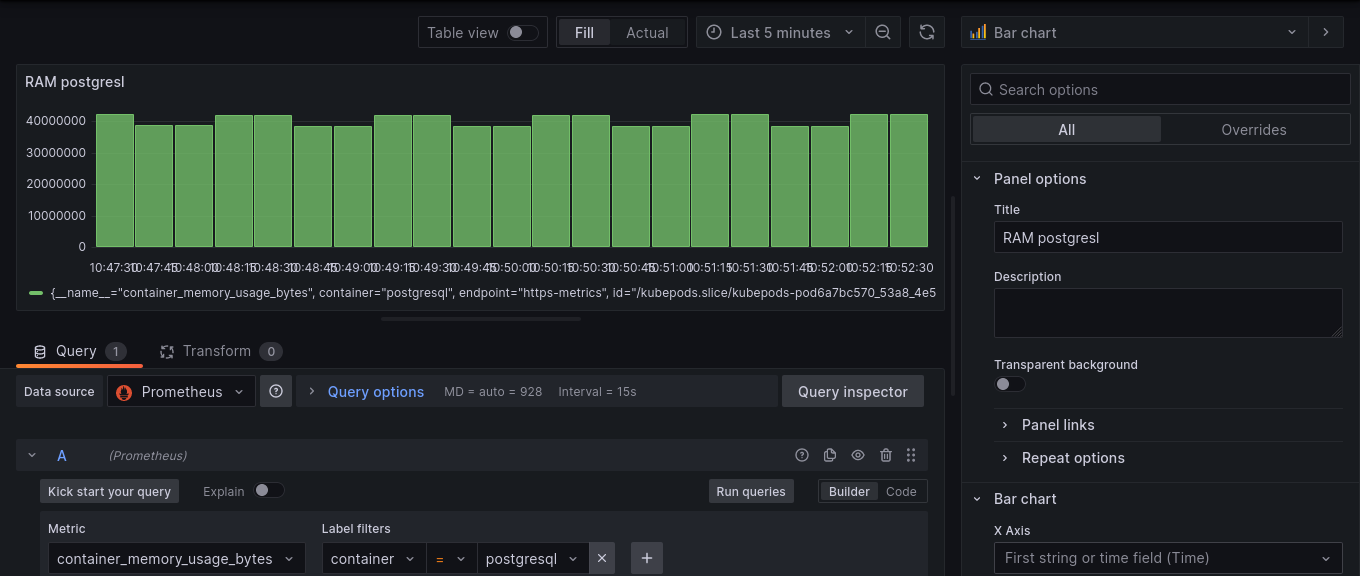
Task: Turn on the Explain toggle
Action: [x=269, y=490]
